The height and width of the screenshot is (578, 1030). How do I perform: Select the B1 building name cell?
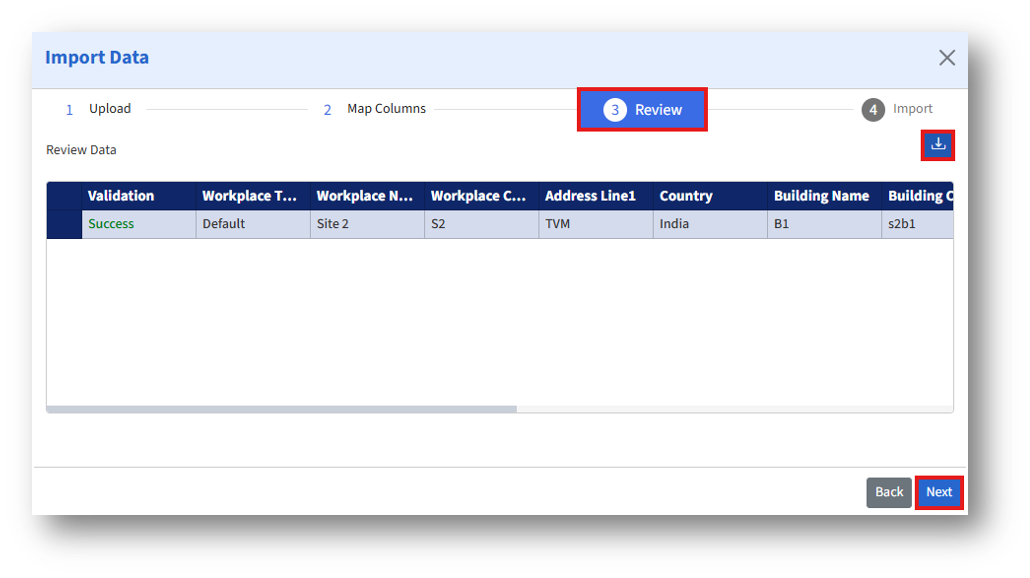[x=824, y=224]
